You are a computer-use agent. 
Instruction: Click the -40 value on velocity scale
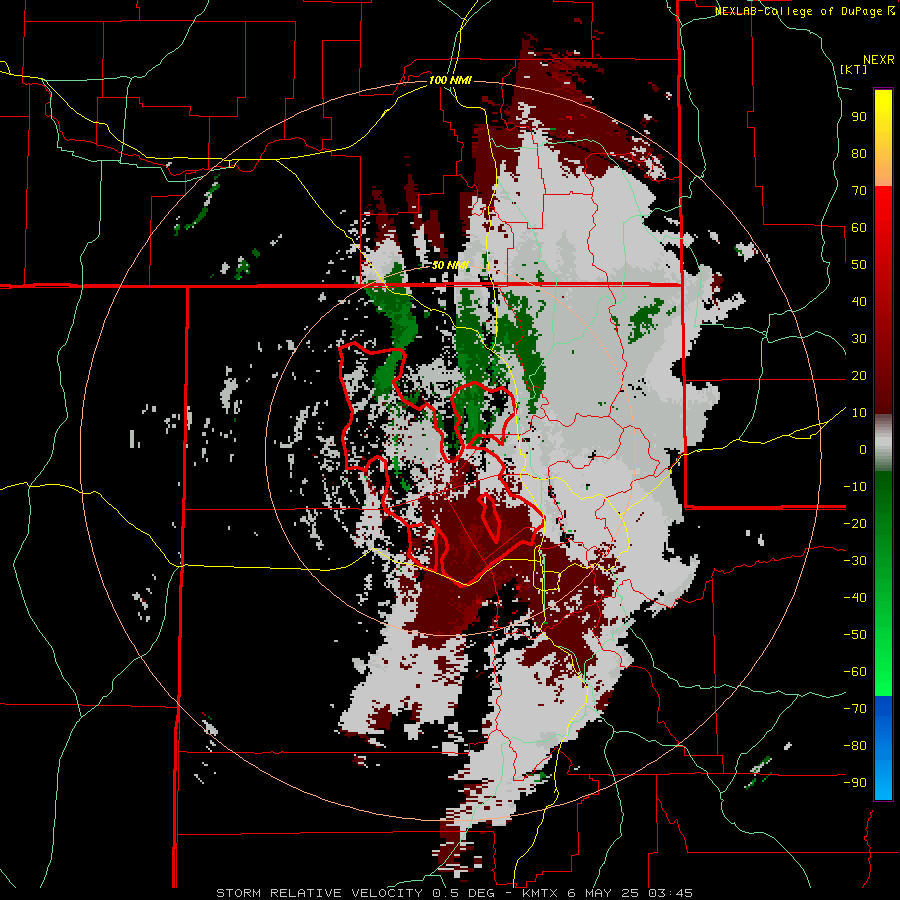pos(855,598)
